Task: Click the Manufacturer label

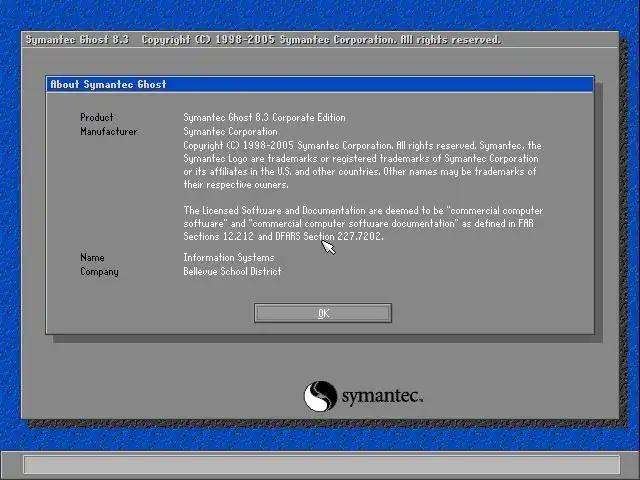Action: [x=109, y=131]
